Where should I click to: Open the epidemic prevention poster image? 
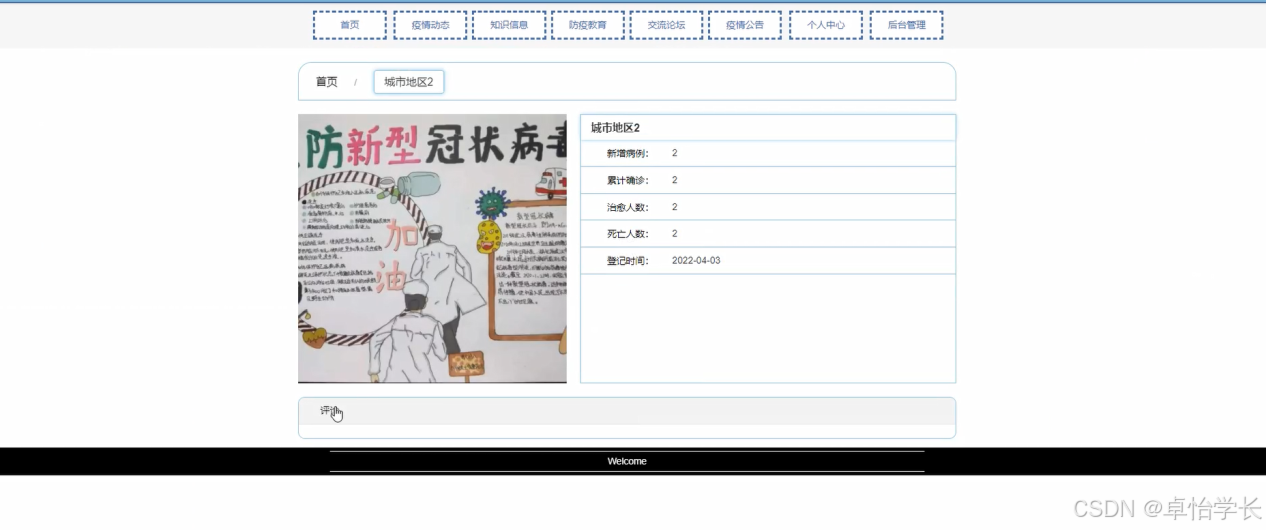(x=432, y=248)
